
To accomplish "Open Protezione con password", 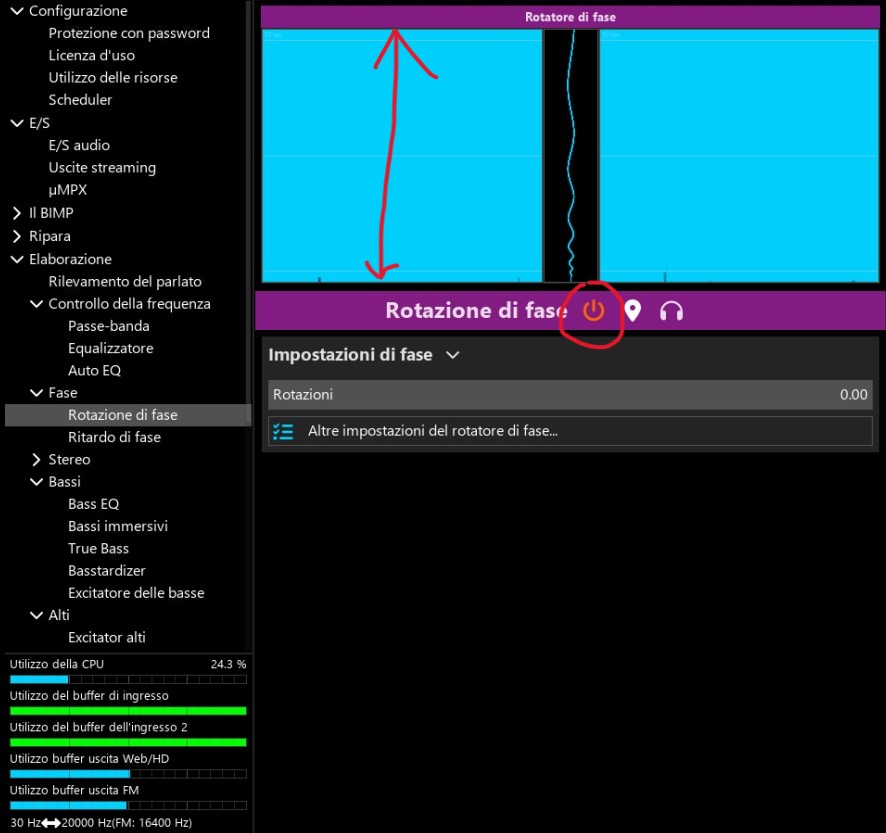I will point(129,33).
